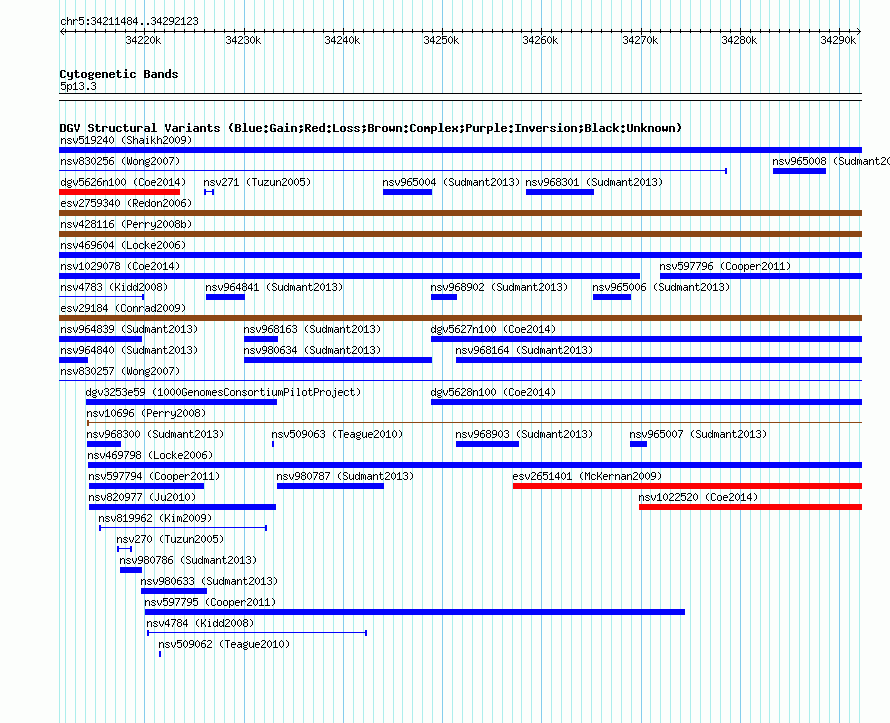
Task: Select nsv509062 (Teague2010) label
Action: point(224,644)
